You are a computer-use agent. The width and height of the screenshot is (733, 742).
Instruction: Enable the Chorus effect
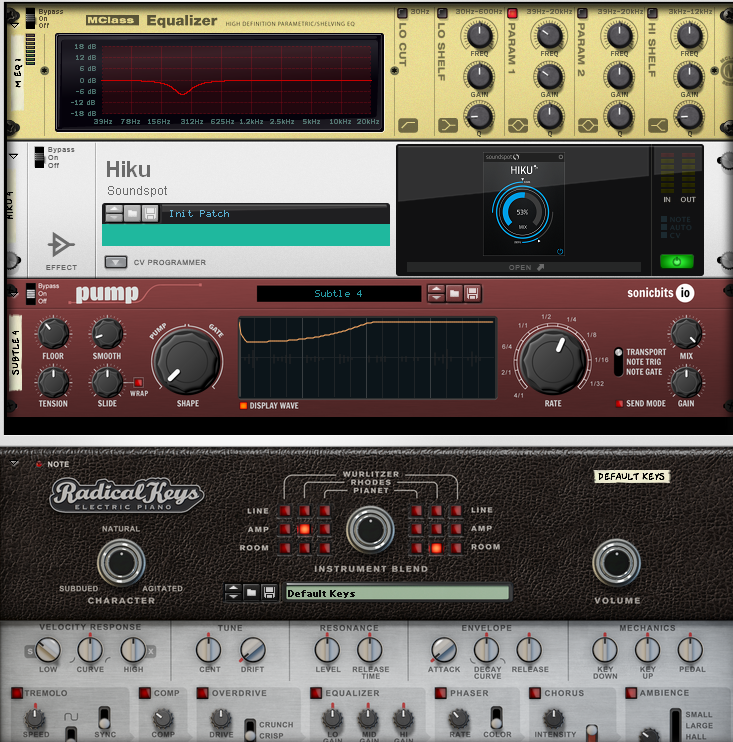click(x=535, y=693)
